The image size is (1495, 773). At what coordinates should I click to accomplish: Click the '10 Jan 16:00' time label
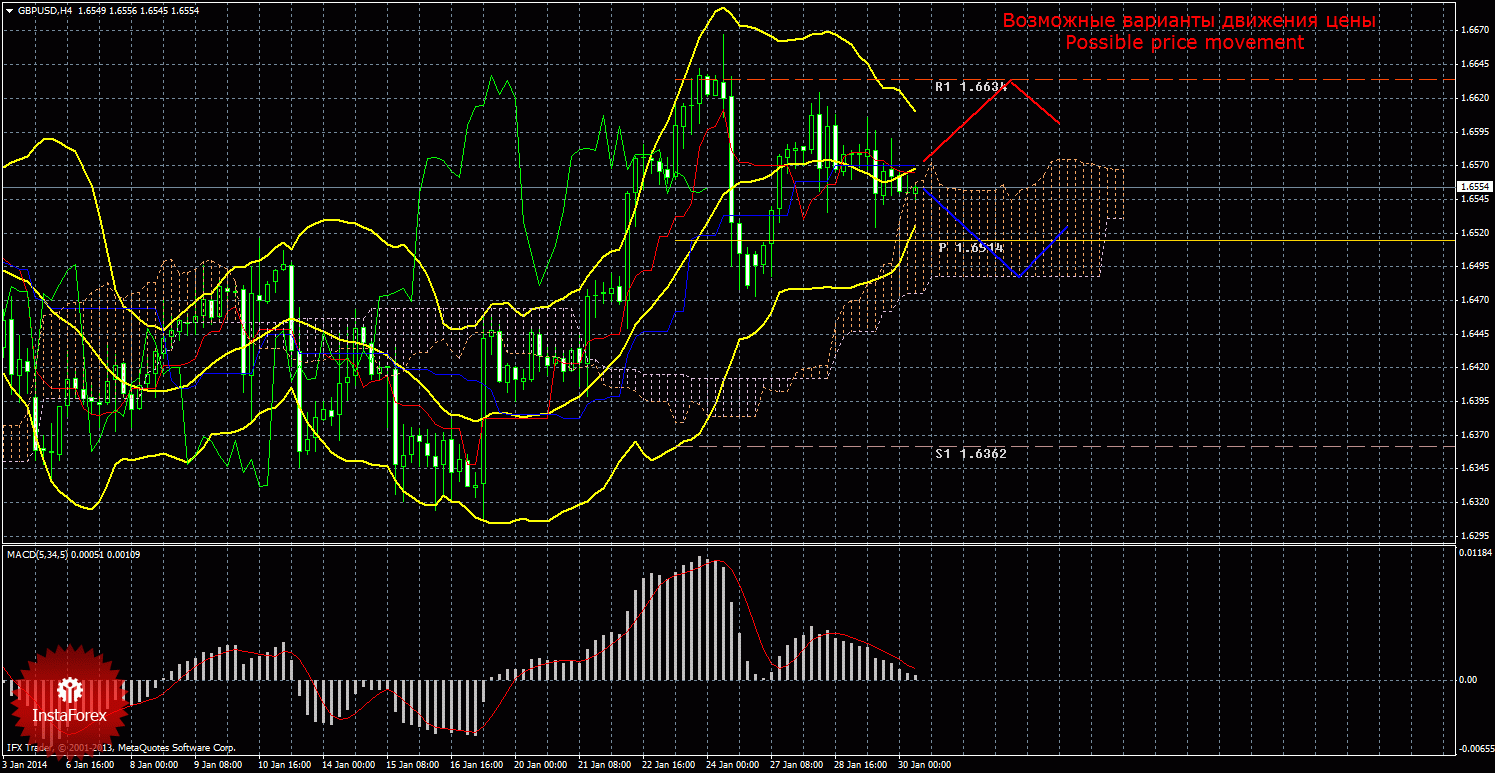coord(283,765)
